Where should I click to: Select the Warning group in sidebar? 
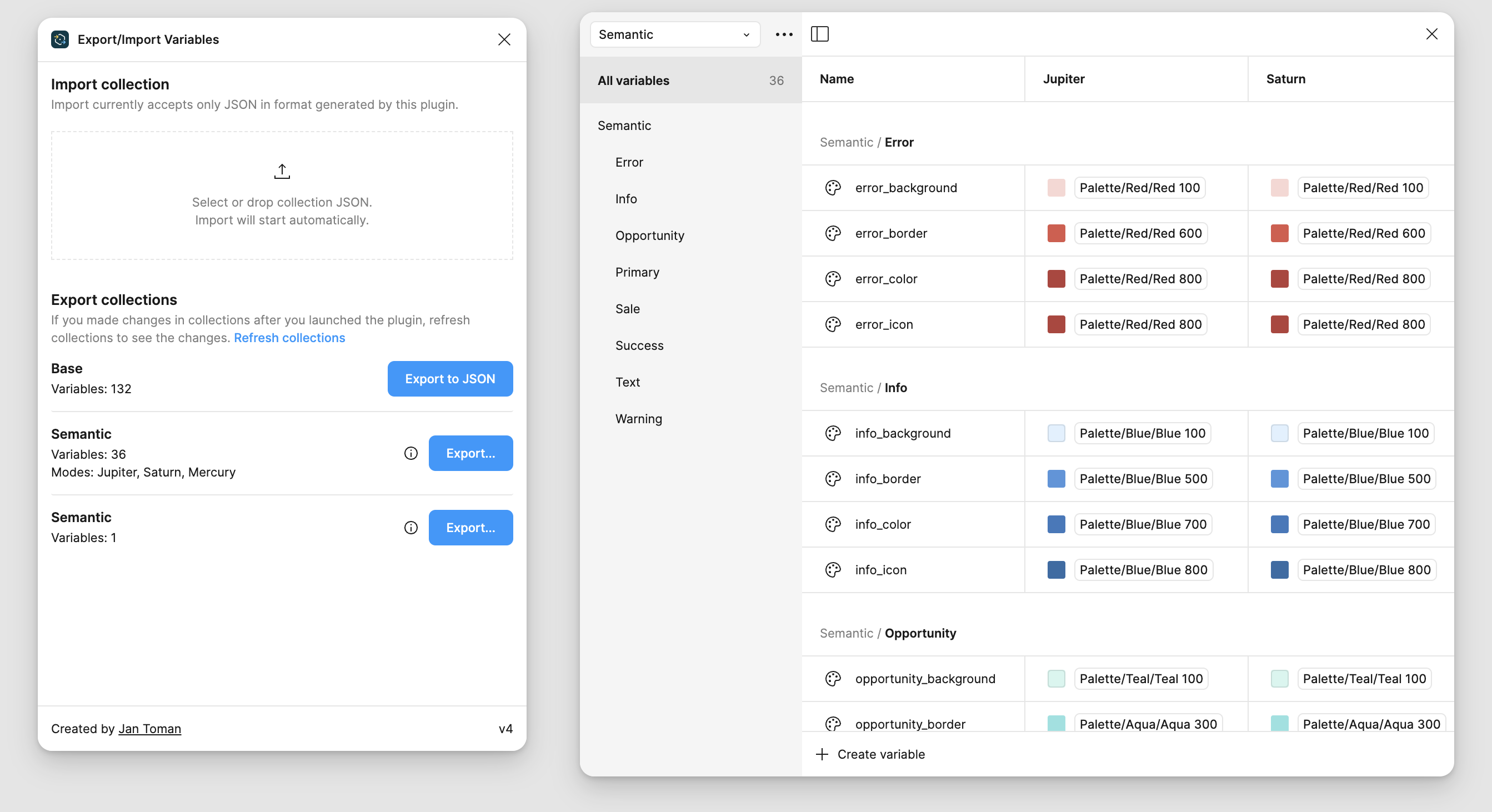pos(638,418)
